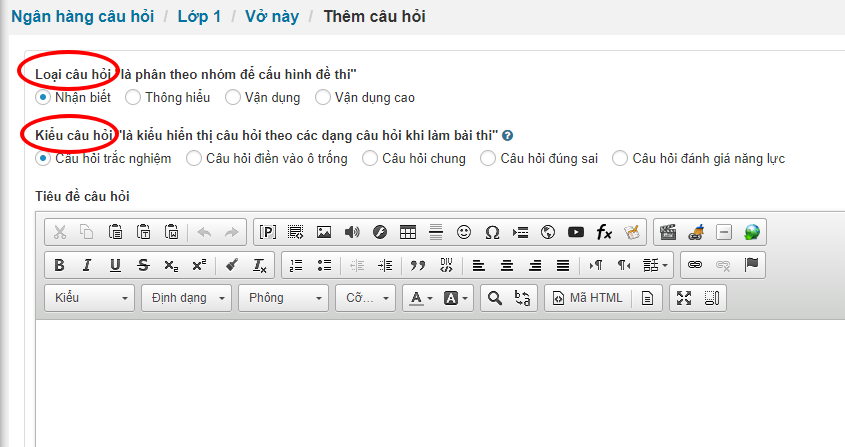This screenshot has height=447, width=845.
Task: Open the language direction dropdown
Action: (x=655, y=265)
